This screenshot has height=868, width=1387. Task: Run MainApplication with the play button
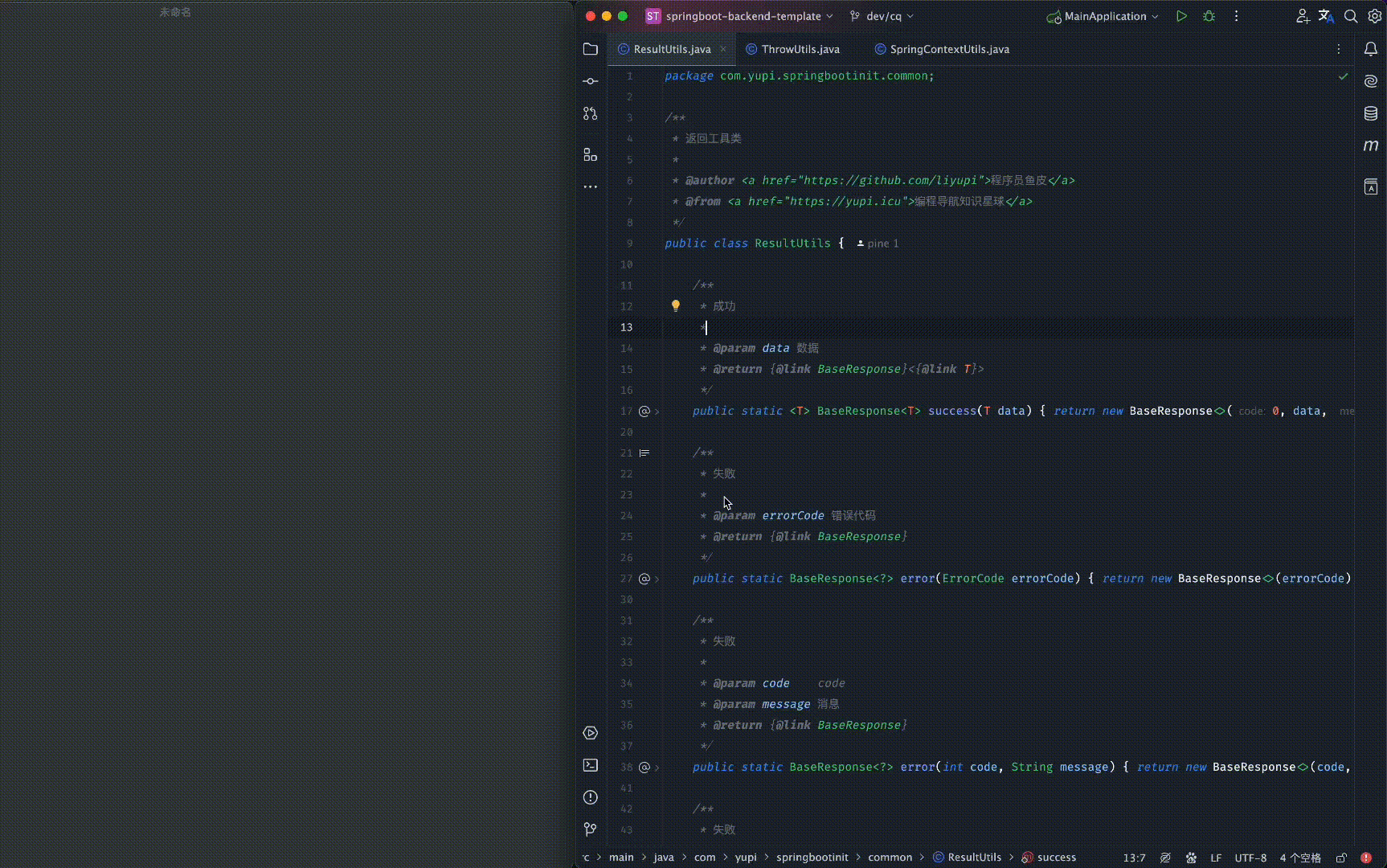point(1181,16)
